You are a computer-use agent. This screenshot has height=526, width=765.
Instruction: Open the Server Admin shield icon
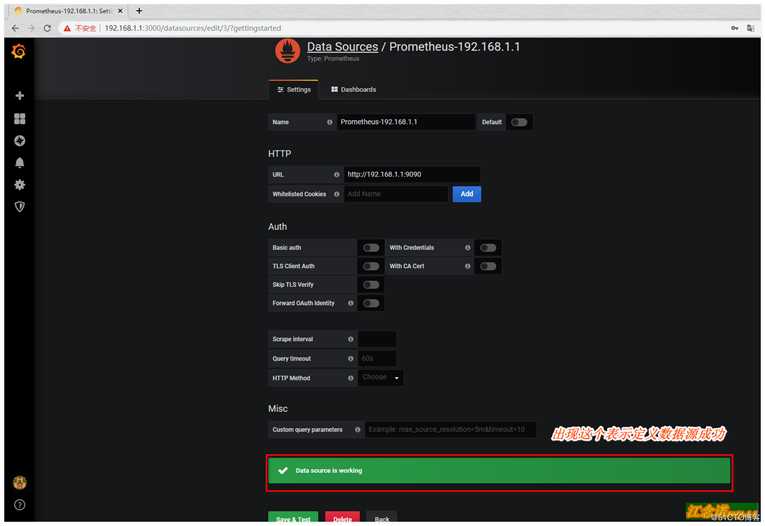[x=20, y=206]
